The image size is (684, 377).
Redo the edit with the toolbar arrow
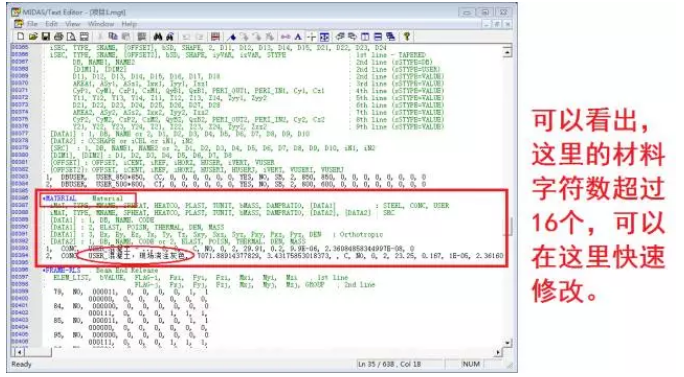tap(199, 37)
